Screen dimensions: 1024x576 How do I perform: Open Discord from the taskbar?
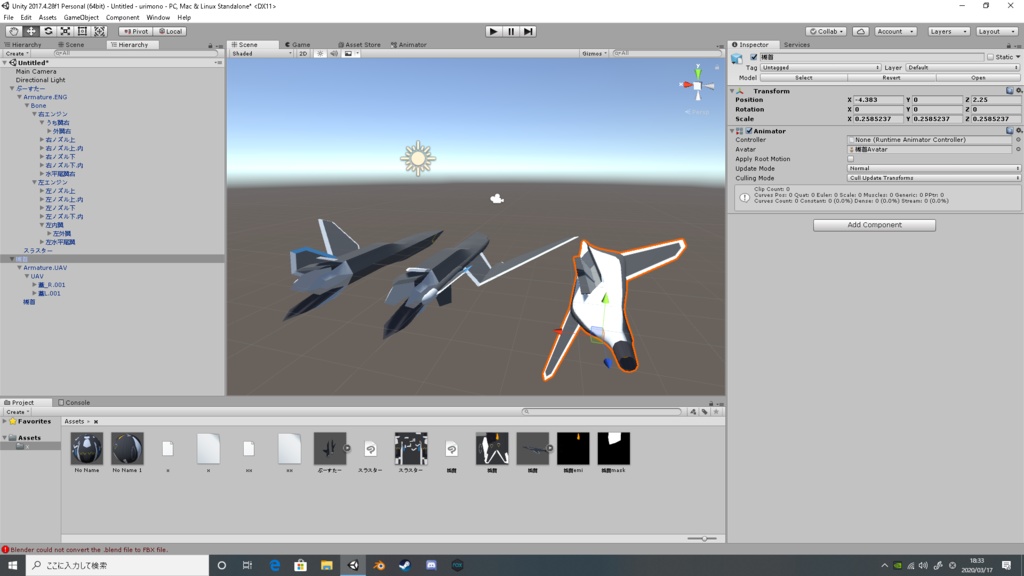[431, 565]
